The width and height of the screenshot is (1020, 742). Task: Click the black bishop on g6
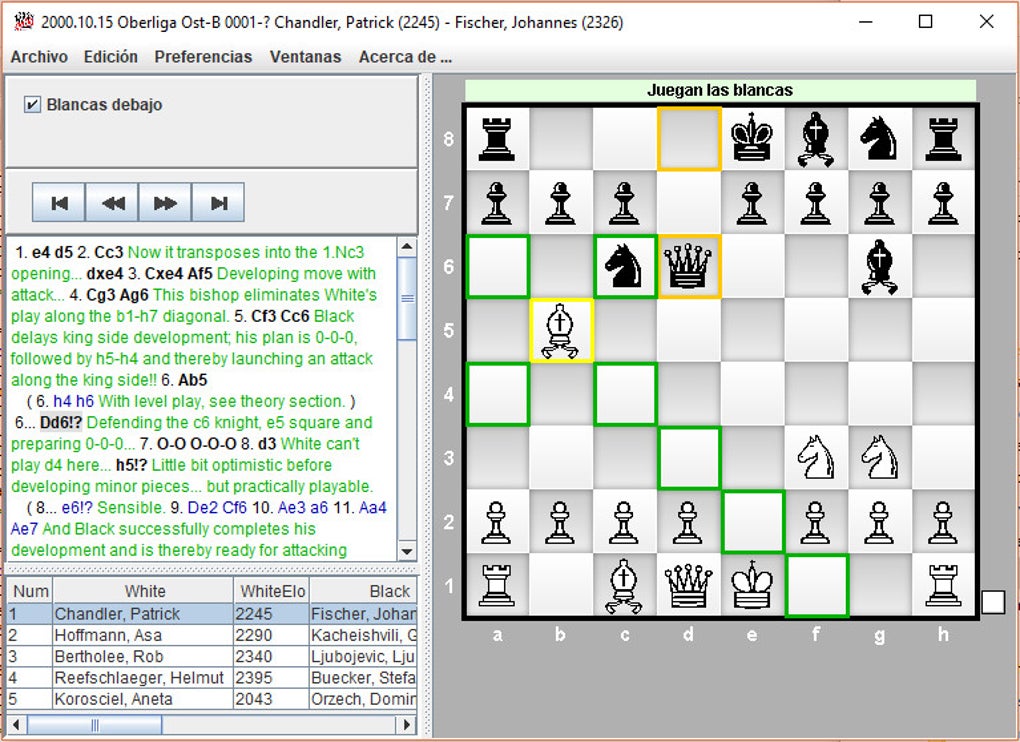880,267
